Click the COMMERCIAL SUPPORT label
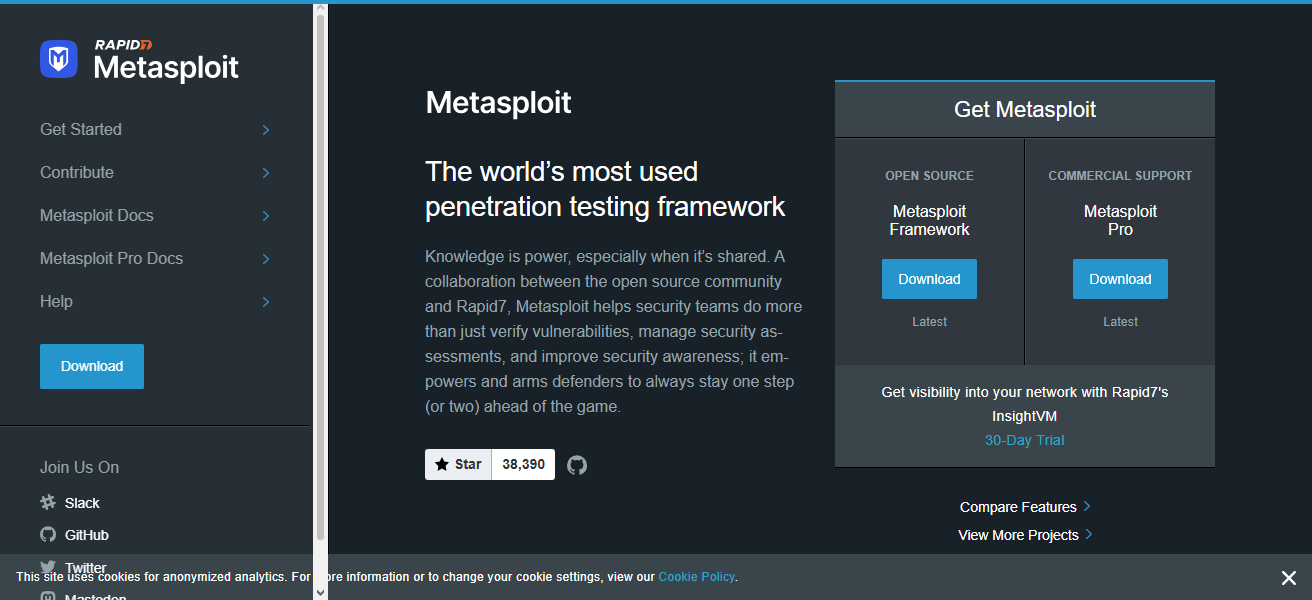 (1120, 175)
